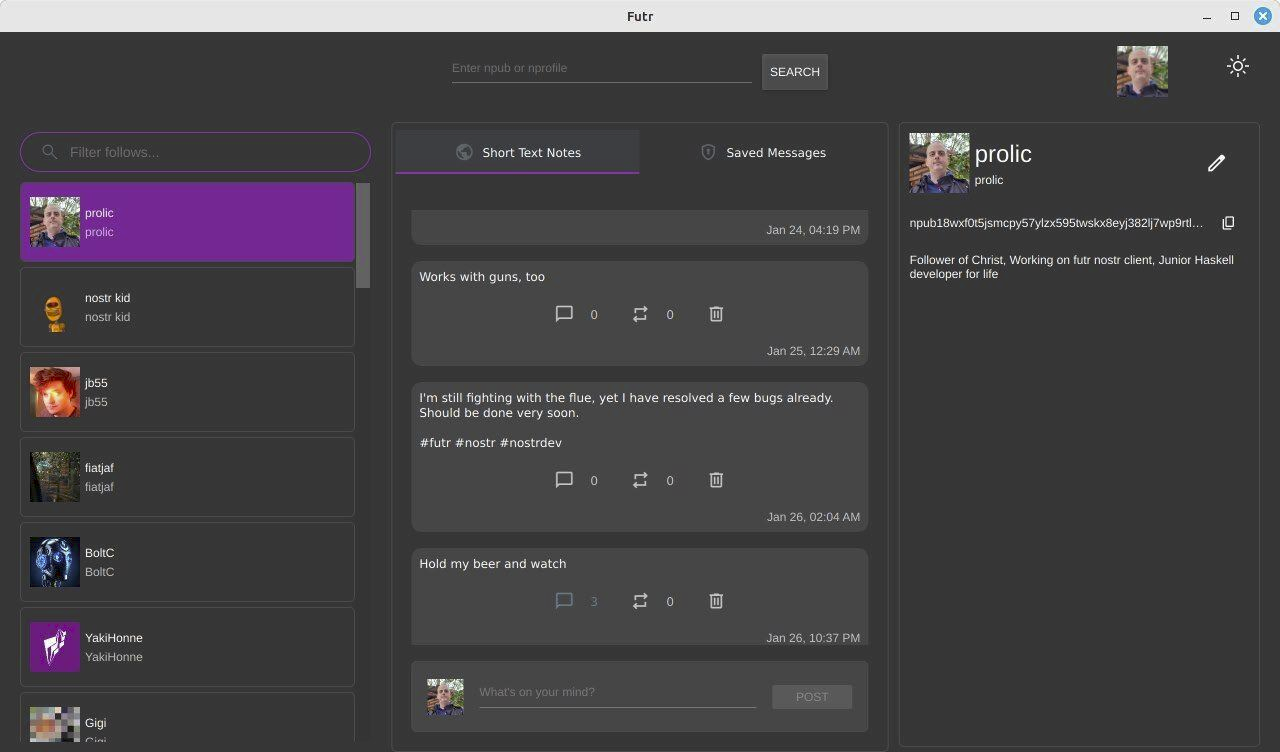The height and width of the screenshot is (752, 1280).
Task: Delete the 'Works with guns, too' note
Action: pos(716,314)
